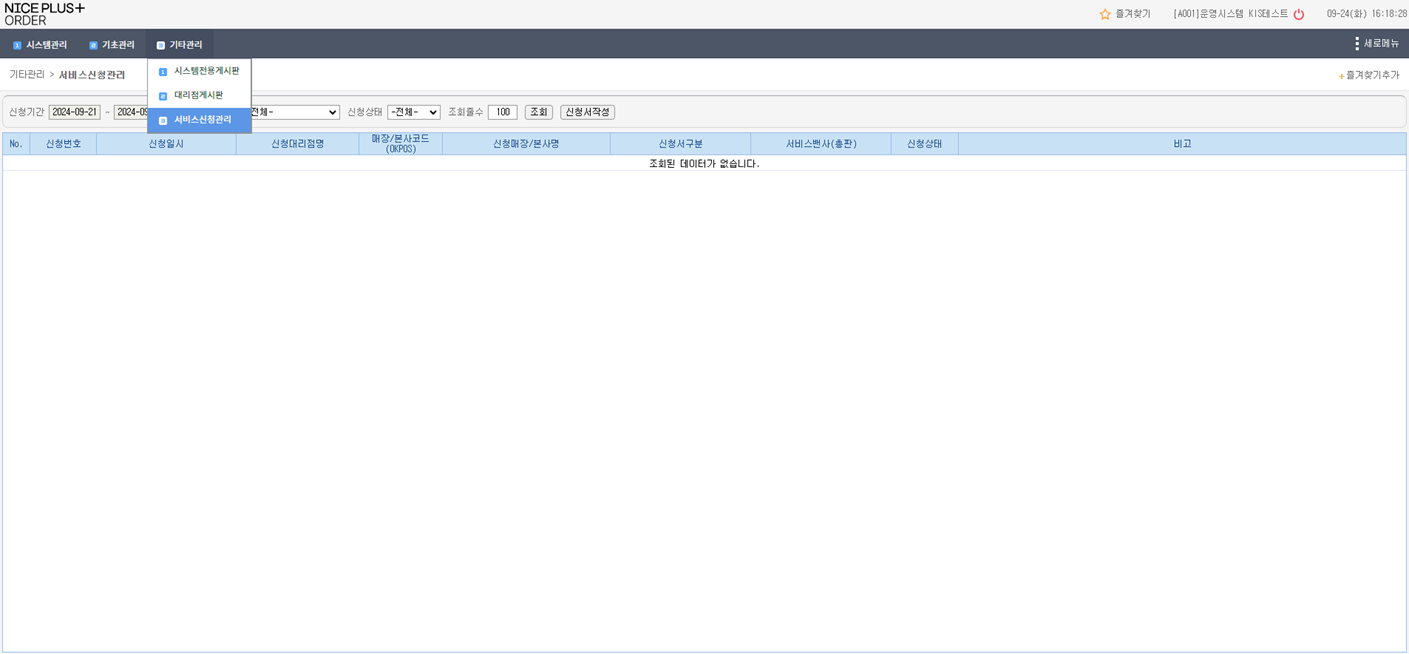Open the dropdown partially hidden behind the menu
1409x654 pixels.
pos(295,112)
